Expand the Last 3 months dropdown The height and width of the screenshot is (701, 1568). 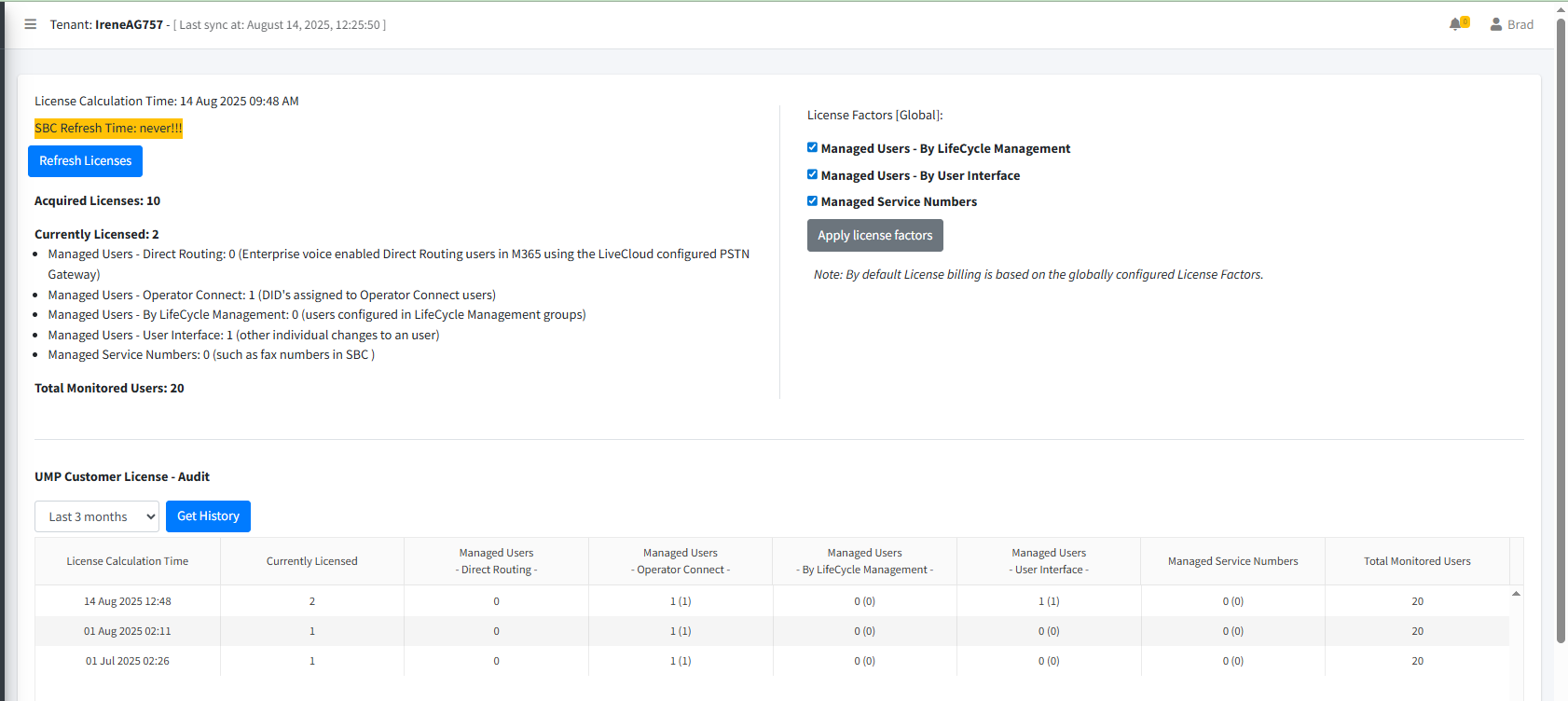pyautogui.click(x=97, y=516)
